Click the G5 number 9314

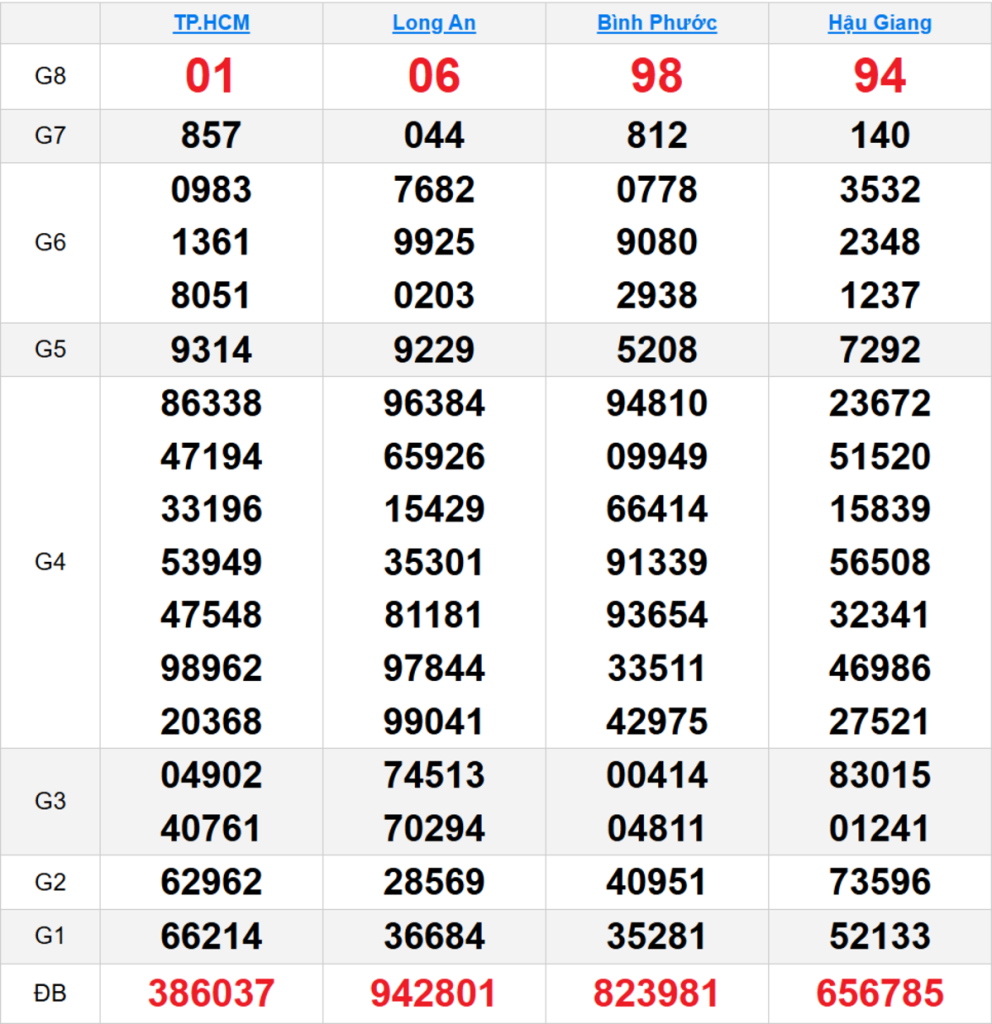212,350
